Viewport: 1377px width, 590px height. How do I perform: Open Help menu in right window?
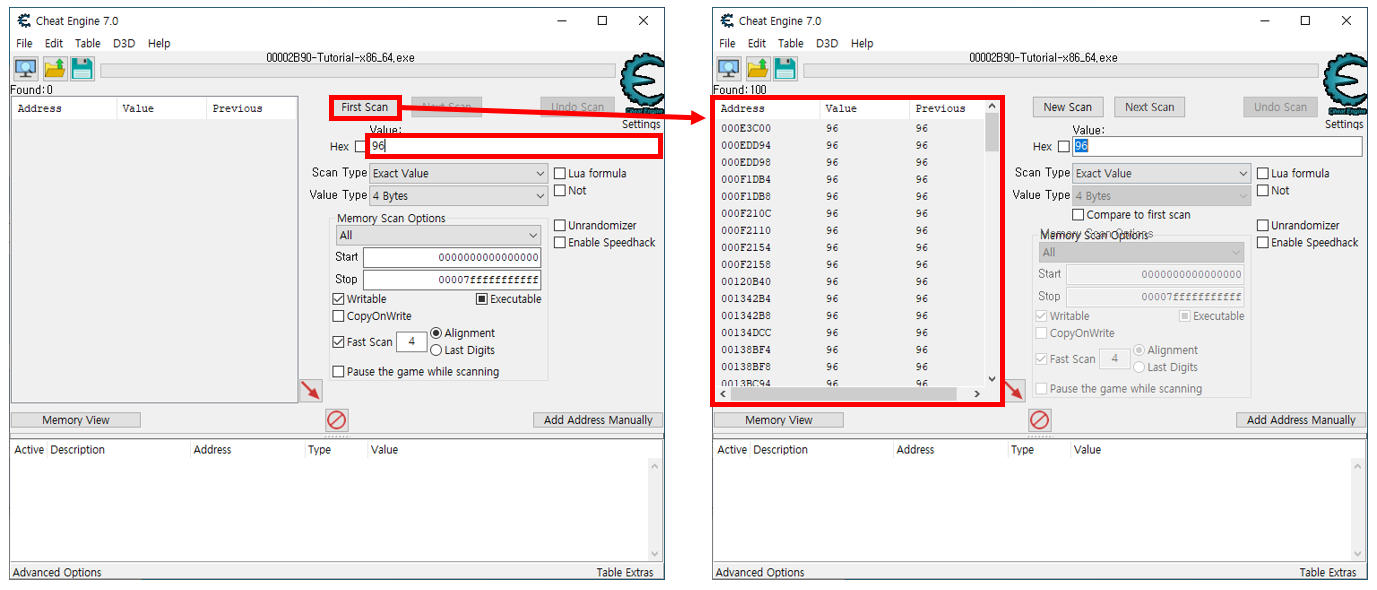point(862,44)
